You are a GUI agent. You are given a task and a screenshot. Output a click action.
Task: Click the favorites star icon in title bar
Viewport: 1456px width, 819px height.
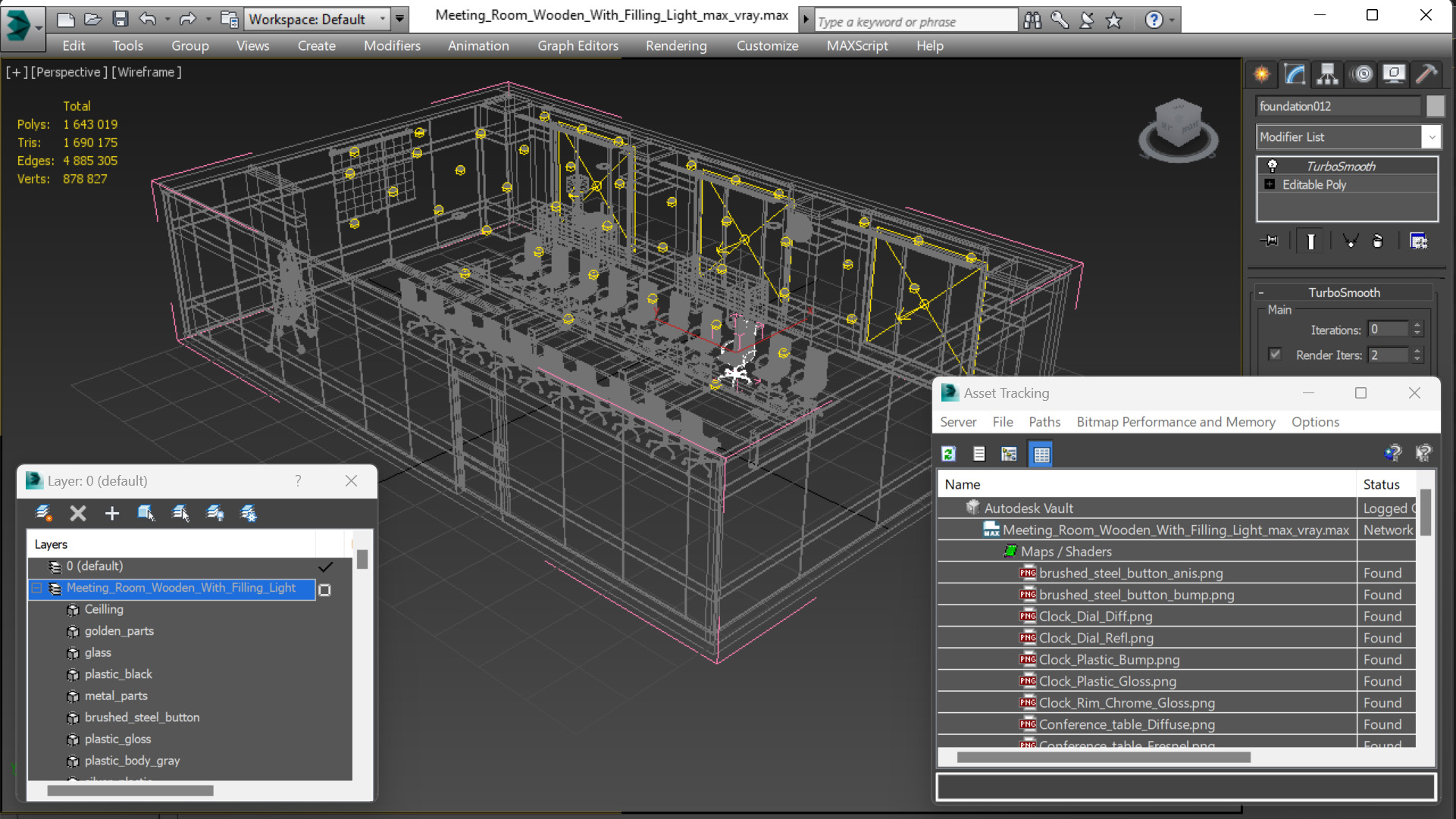(x=1113, y=20)
